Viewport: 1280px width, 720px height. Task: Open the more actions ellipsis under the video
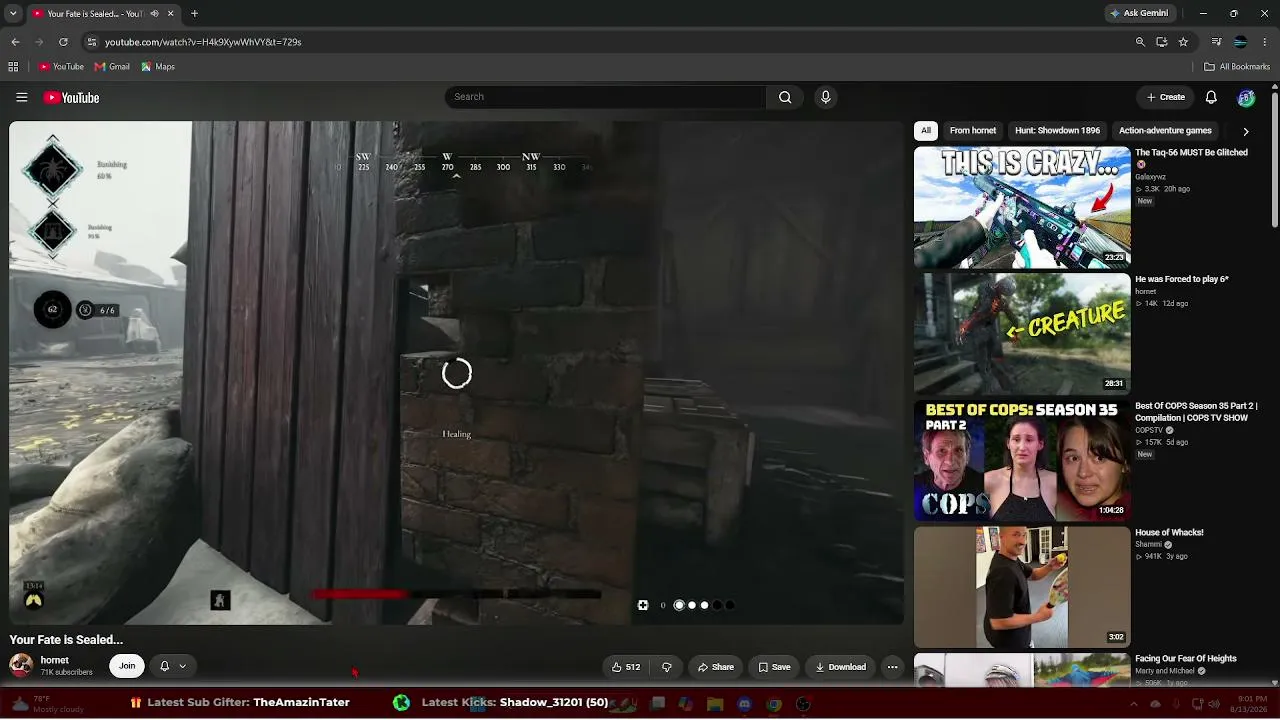tap(892, 667)
